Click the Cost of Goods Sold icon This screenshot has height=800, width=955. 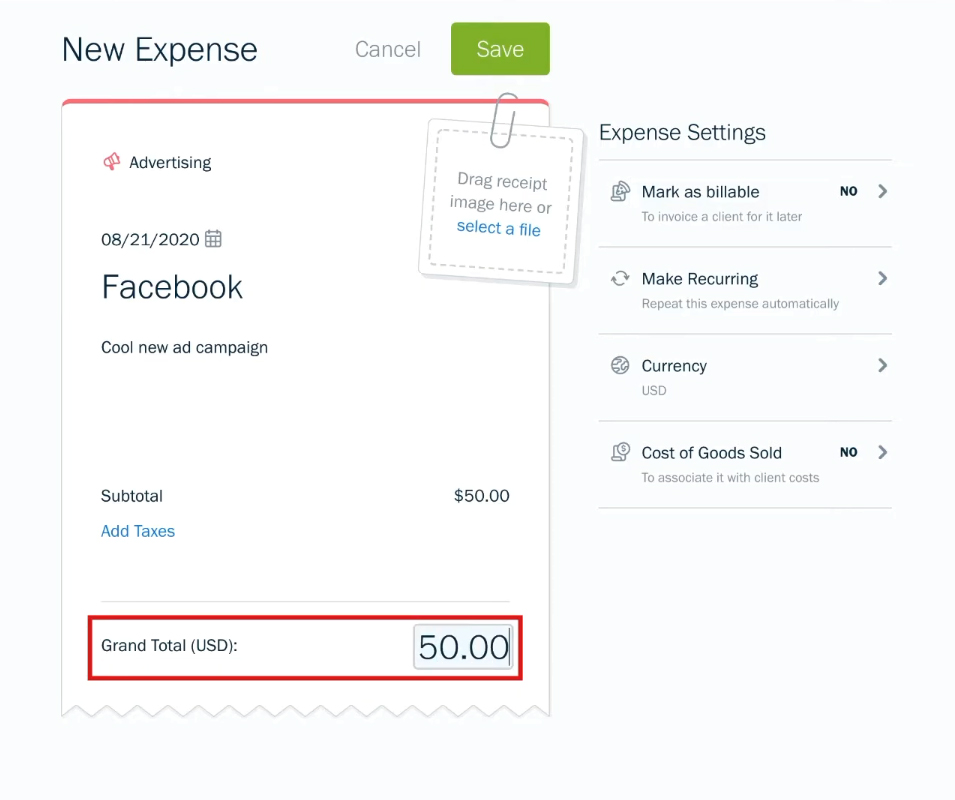(x=620, y=452)
